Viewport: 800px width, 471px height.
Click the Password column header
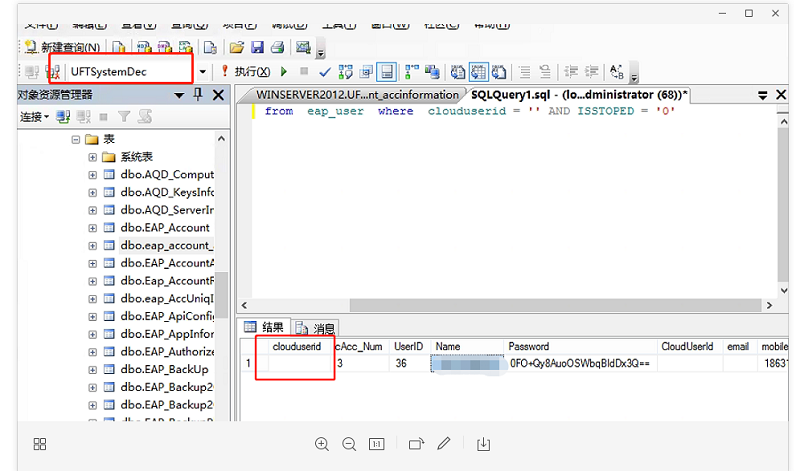[x=529, y=346]
